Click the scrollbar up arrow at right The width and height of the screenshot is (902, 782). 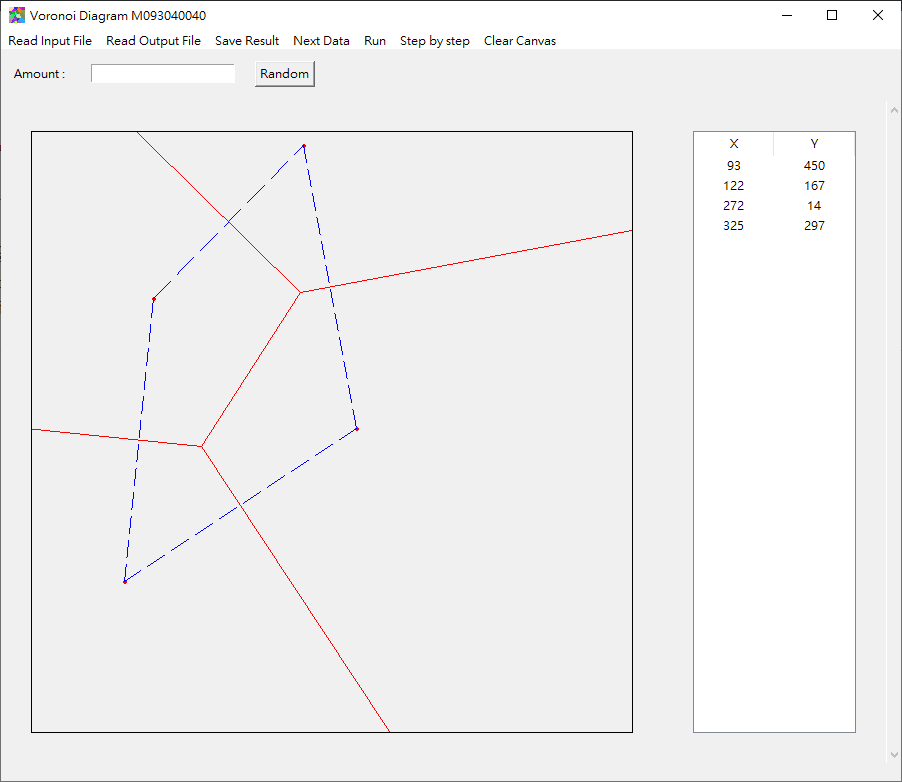[x=894, y=110]
